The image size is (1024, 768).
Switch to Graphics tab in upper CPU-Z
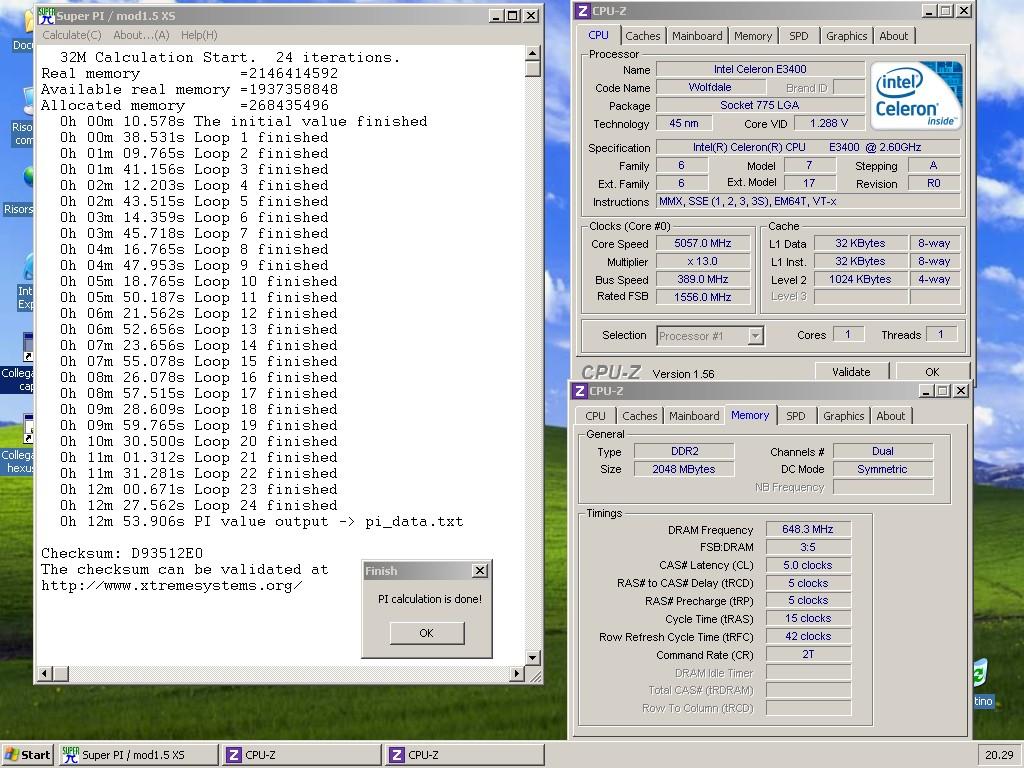846,36
